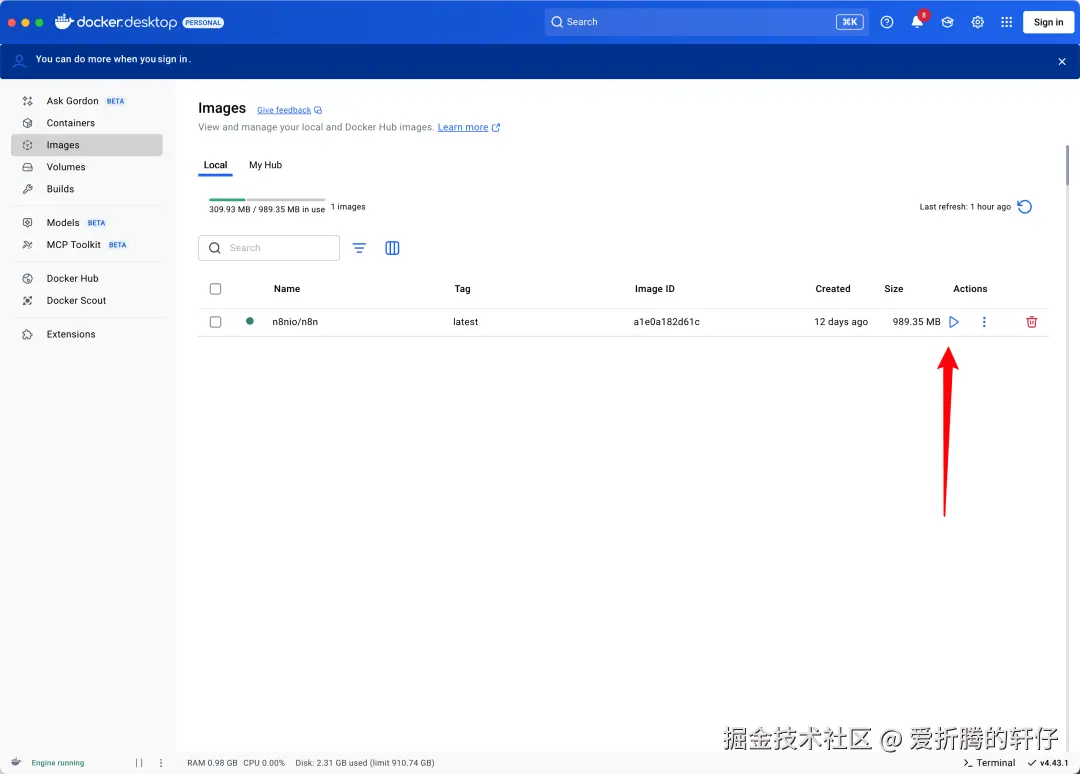Open Docker Desktop settings gear
This screenshot has height=774, width=1080.
[x=977, y=21]
